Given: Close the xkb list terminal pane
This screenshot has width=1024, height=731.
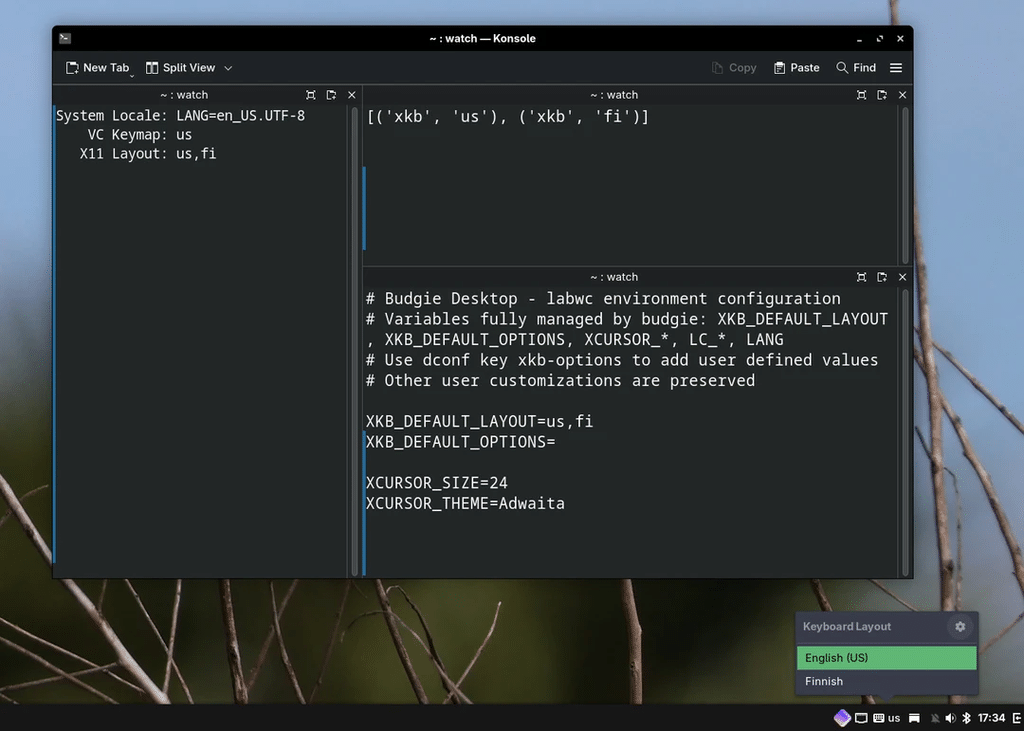Looking at the screenshot, I should tap(903, 95).
